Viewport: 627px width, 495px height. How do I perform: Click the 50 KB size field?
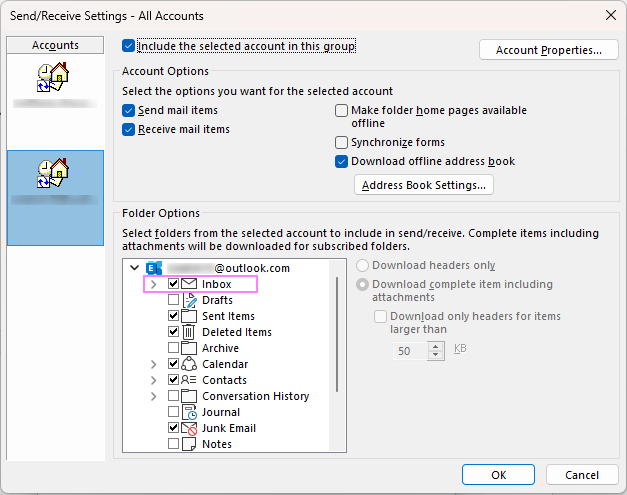(411, 351)
